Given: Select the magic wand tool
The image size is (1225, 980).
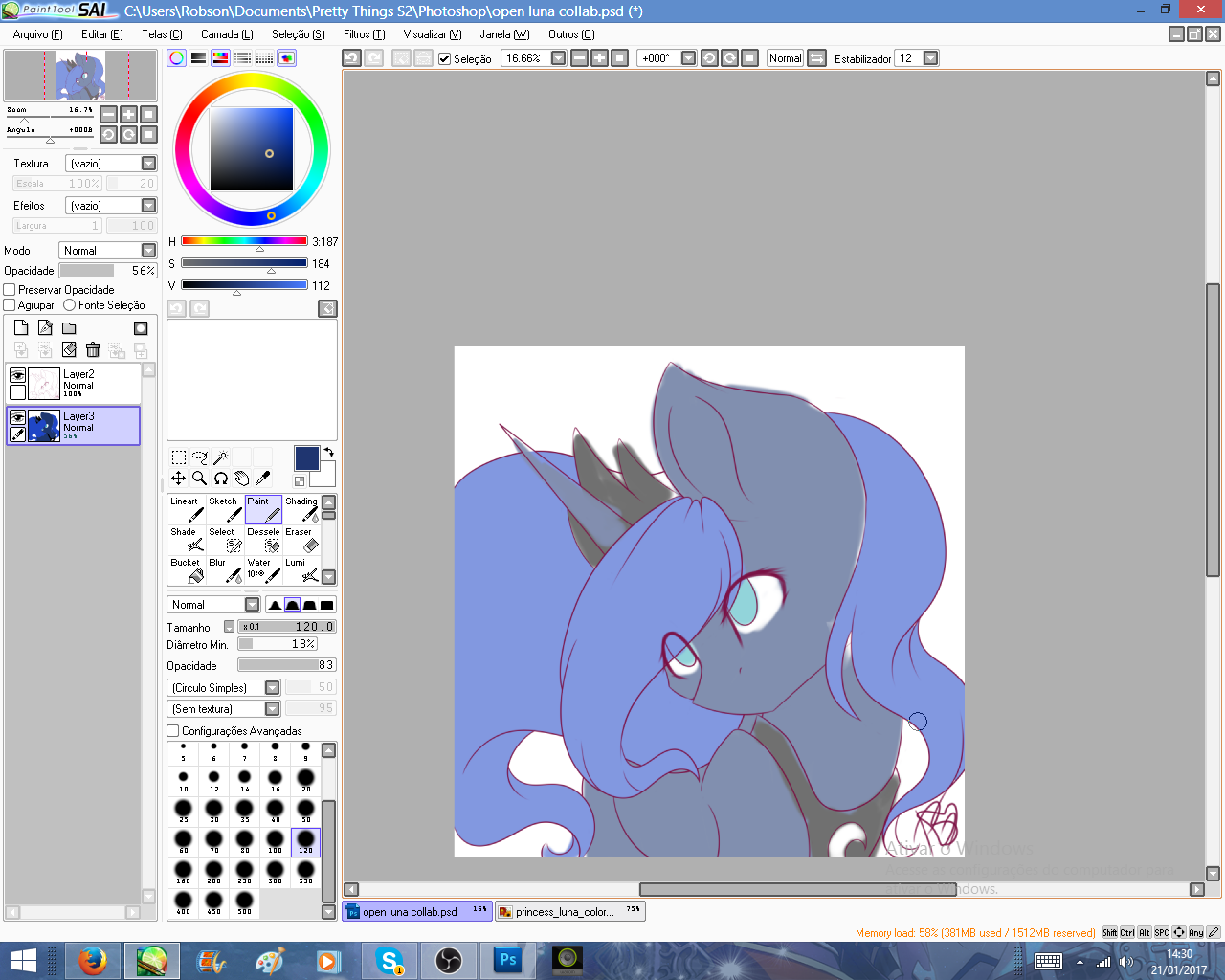Looking at the screenshot, I should (220, 457).
